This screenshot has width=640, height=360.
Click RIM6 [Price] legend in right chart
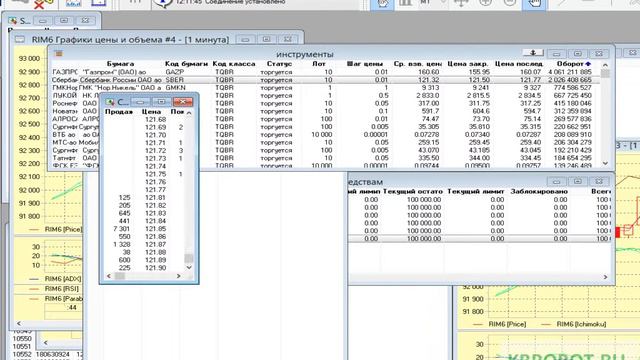click(x=507, y=324)
